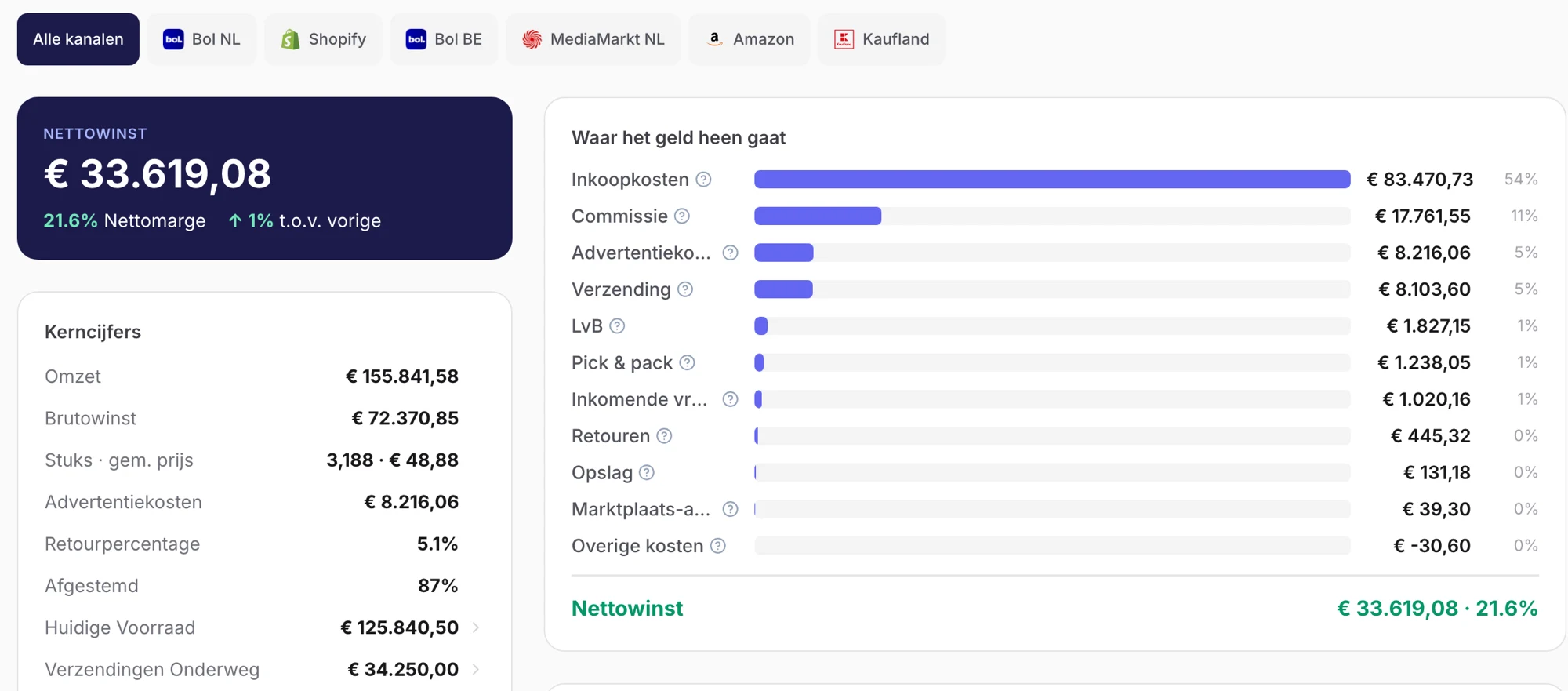Select the Alle kanalen tab
Image resolution: width=1568 pixels, height=691 pixels.
click(x=78, y=39)
